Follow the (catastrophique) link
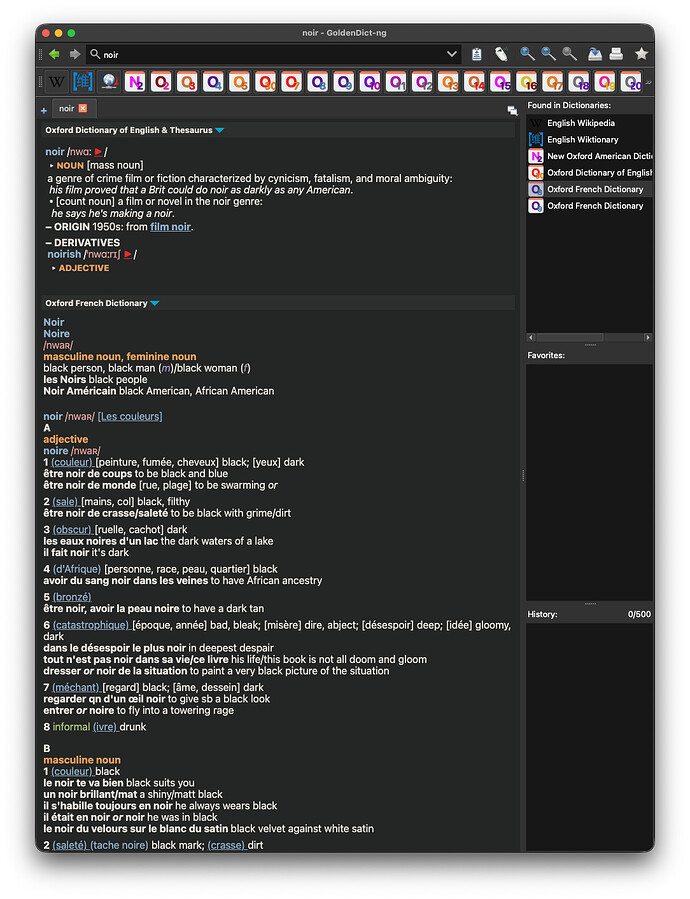 91,626
